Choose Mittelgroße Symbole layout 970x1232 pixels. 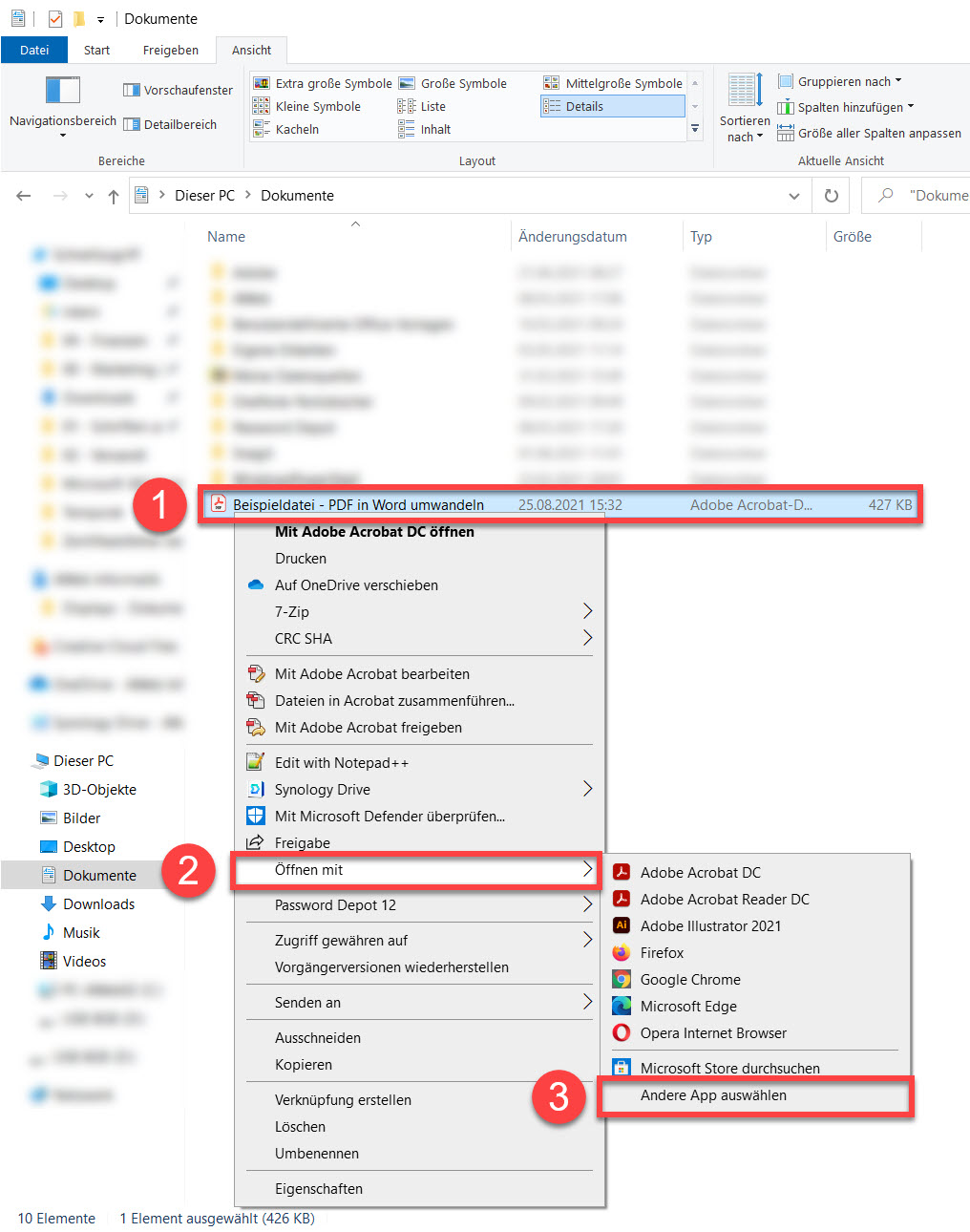pos(613,83)
